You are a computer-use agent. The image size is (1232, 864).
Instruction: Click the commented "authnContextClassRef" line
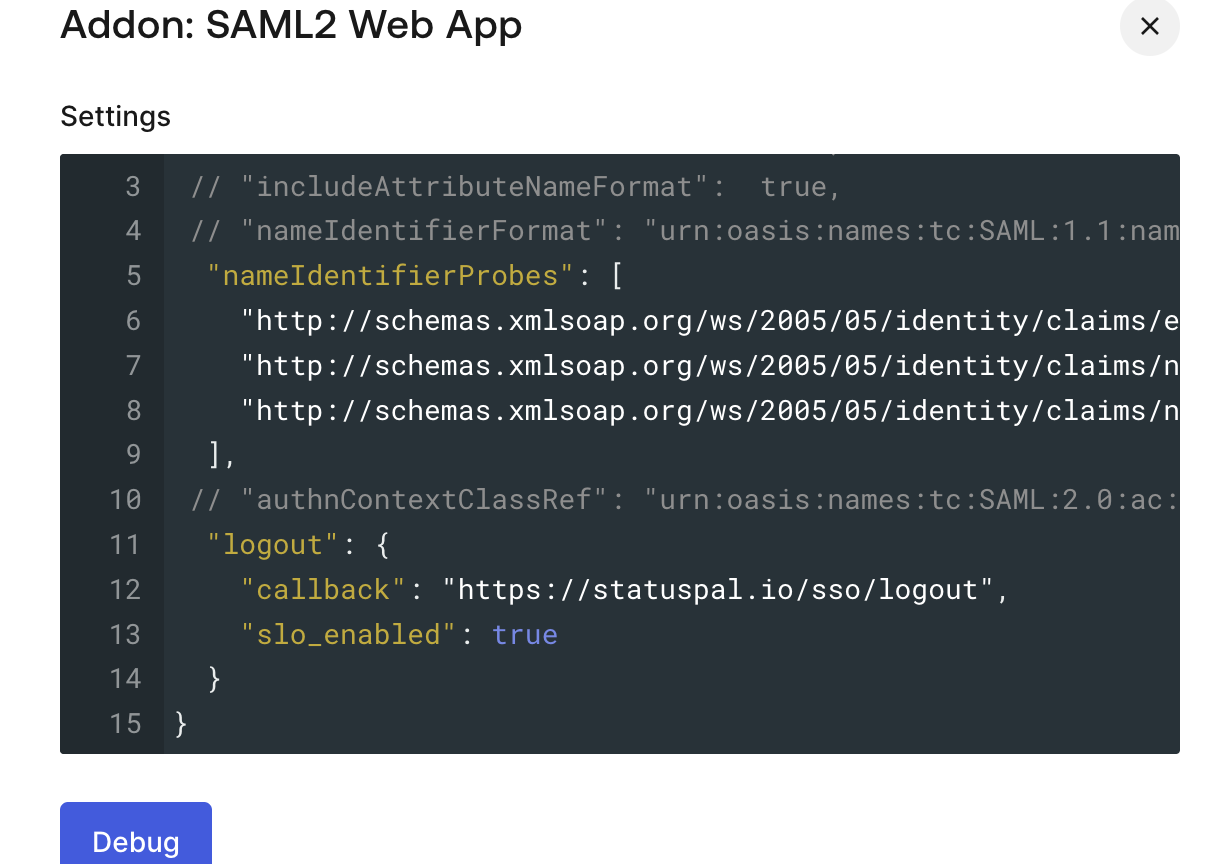tap(680, 500)
